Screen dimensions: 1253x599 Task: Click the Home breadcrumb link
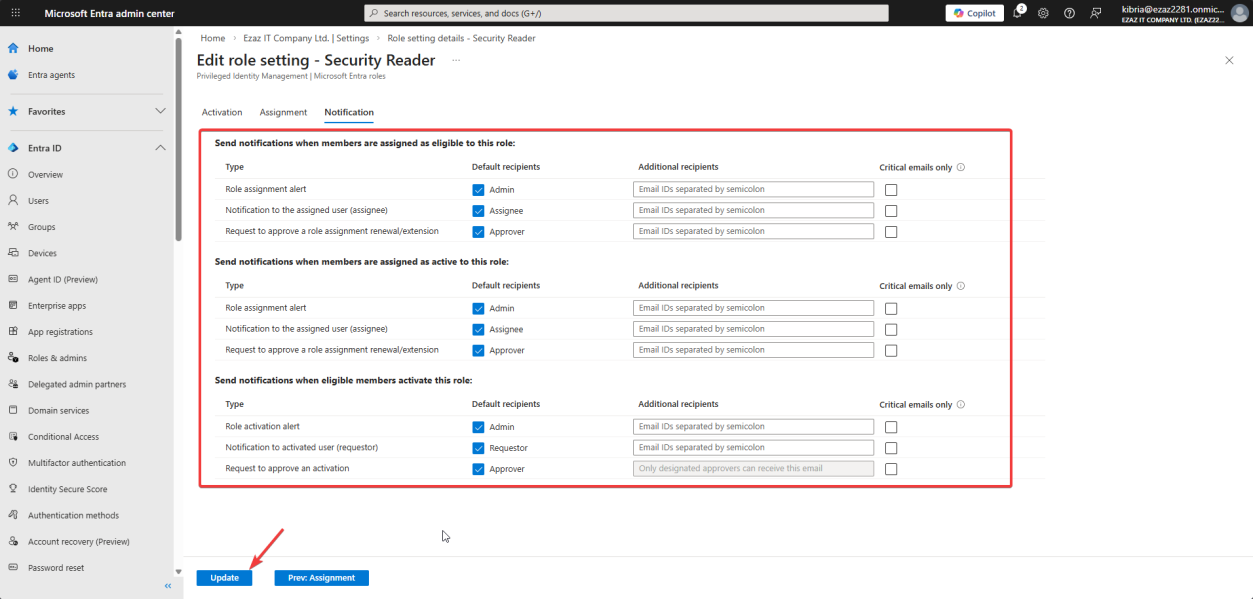212,38
